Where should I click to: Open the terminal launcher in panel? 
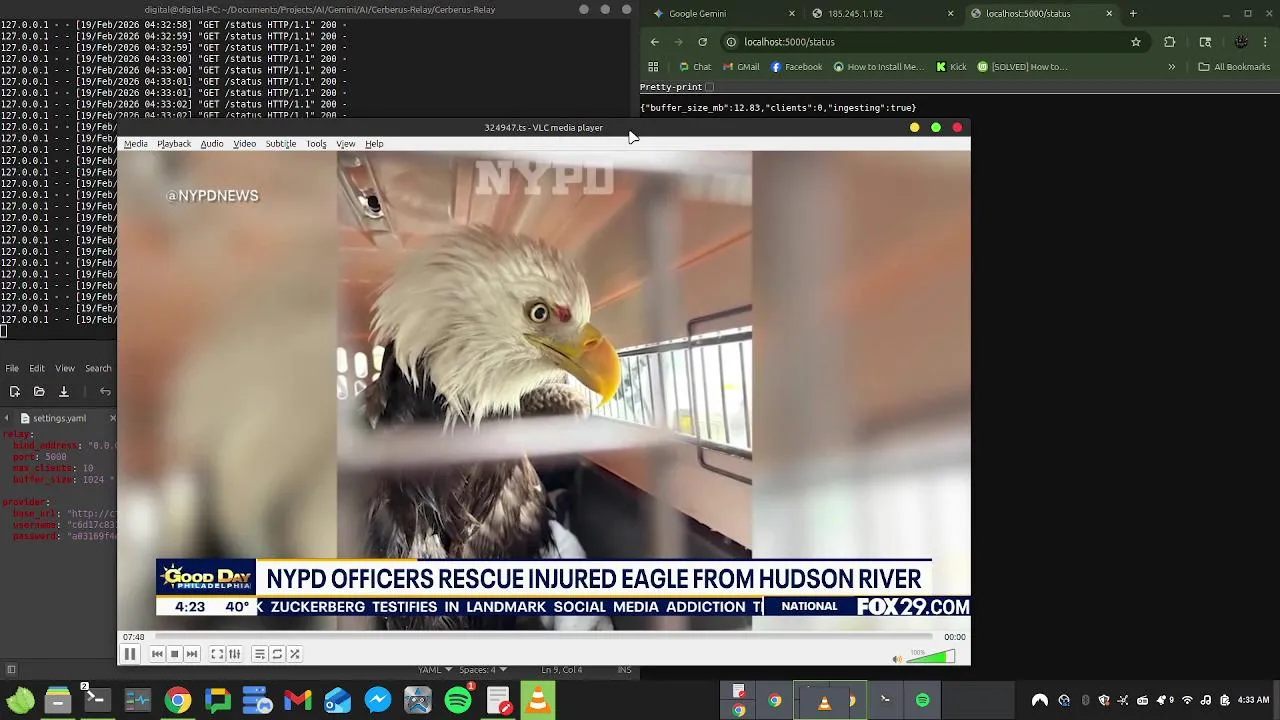[97, 700]
